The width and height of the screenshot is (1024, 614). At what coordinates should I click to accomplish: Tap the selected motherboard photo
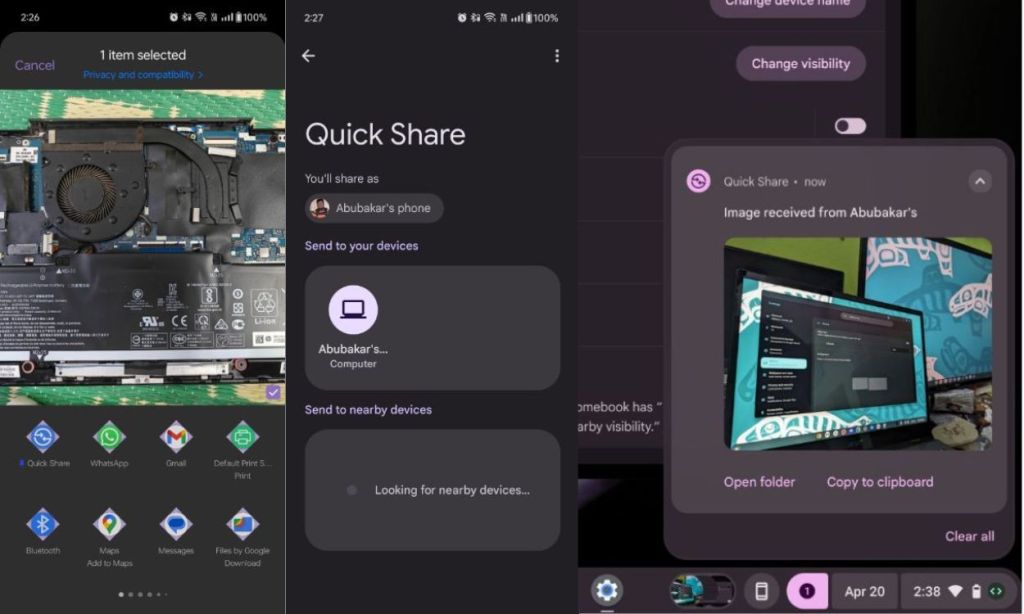tap(142, 248)
